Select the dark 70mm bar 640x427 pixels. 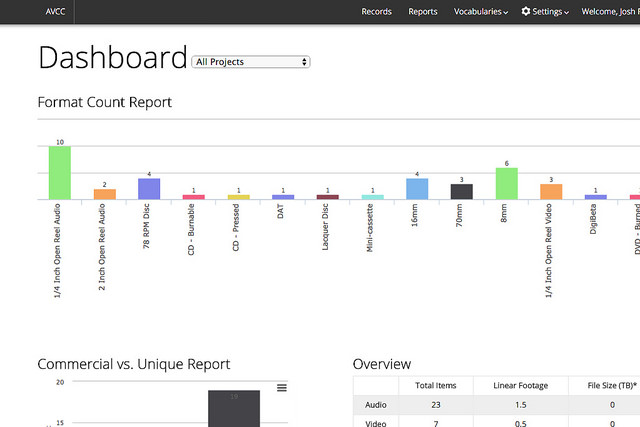pyautogui.click(x=462, y=191)
